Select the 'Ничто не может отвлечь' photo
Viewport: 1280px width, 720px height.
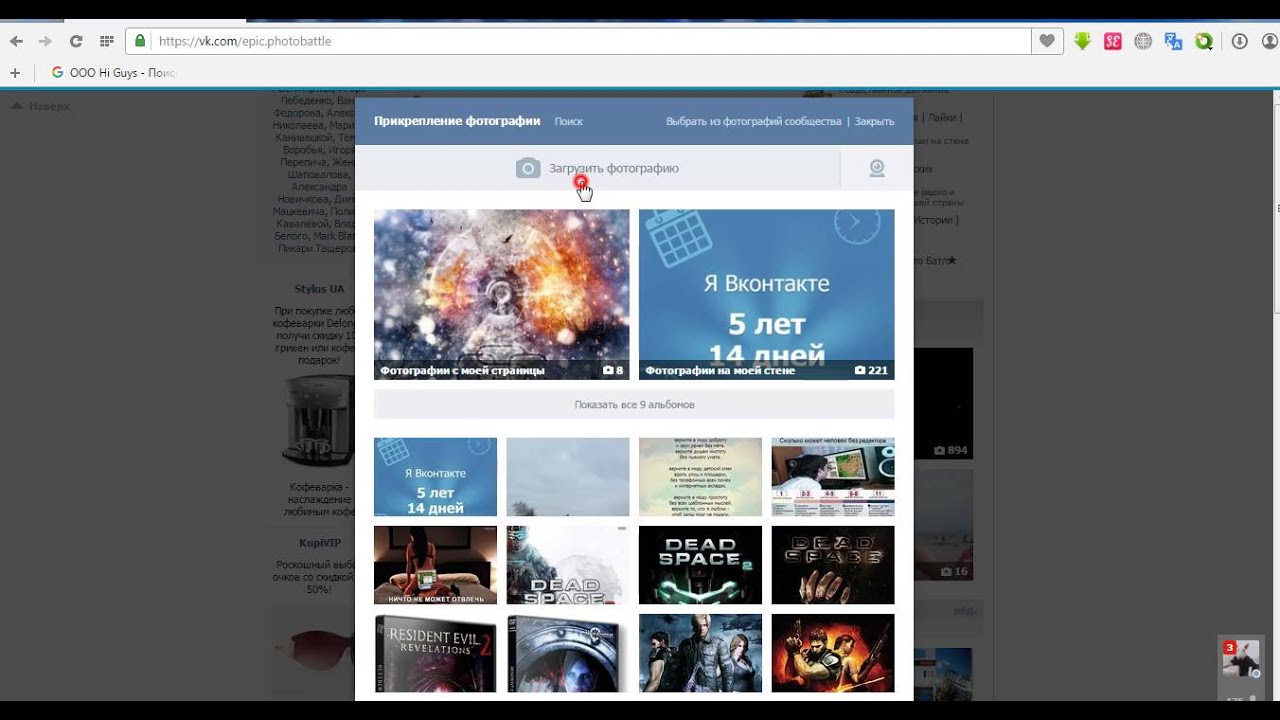pyautogui.click(x=435, y=565)
